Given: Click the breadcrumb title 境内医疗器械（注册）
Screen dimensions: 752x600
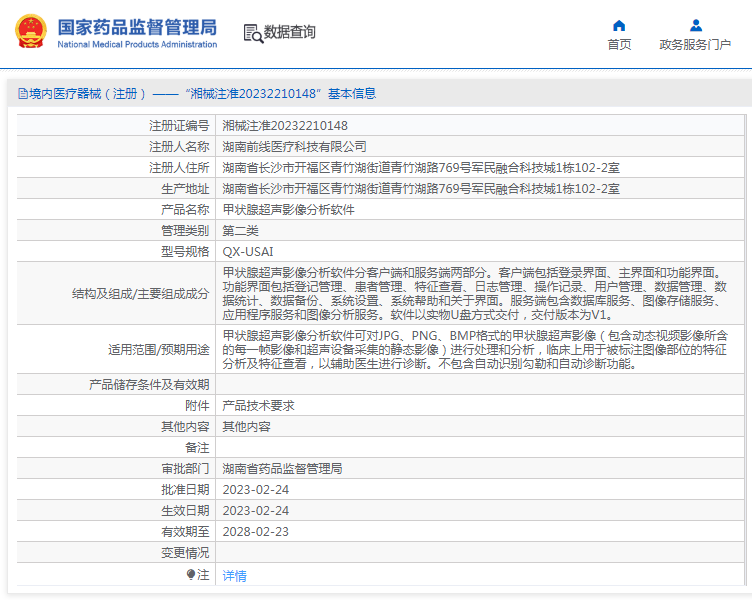Looking at the screenshot, I should (x=87, y=94).
